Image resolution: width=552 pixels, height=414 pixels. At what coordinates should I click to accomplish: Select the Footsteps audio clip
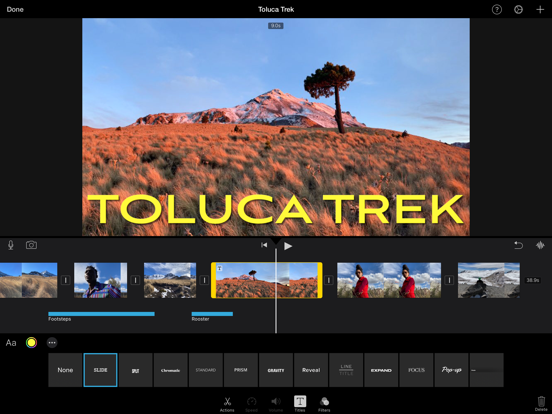tap(101, 314)
